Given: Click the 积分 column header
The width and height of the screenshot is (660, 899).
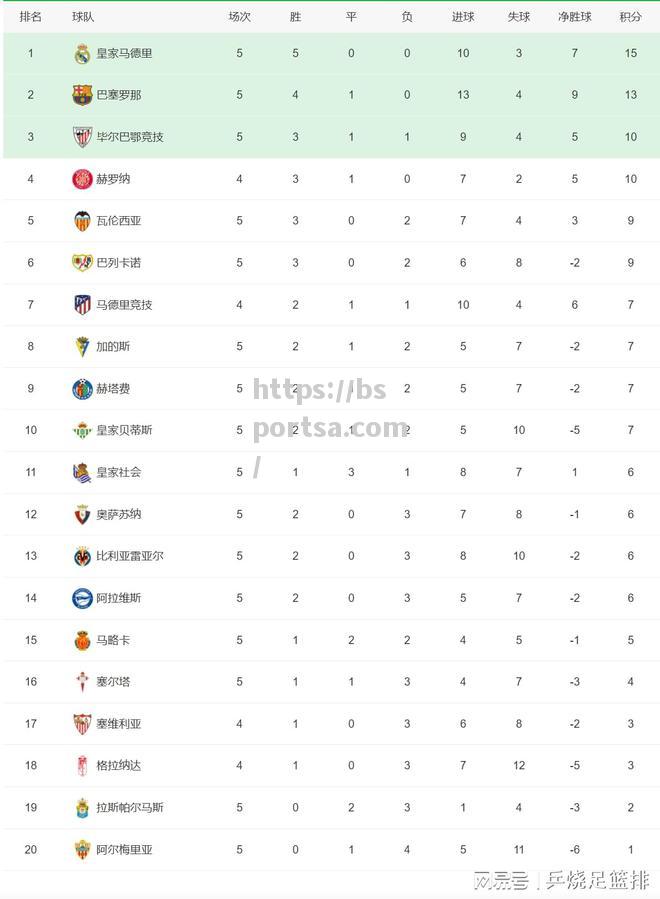Looking at the screenshot, I should (630, 17).
